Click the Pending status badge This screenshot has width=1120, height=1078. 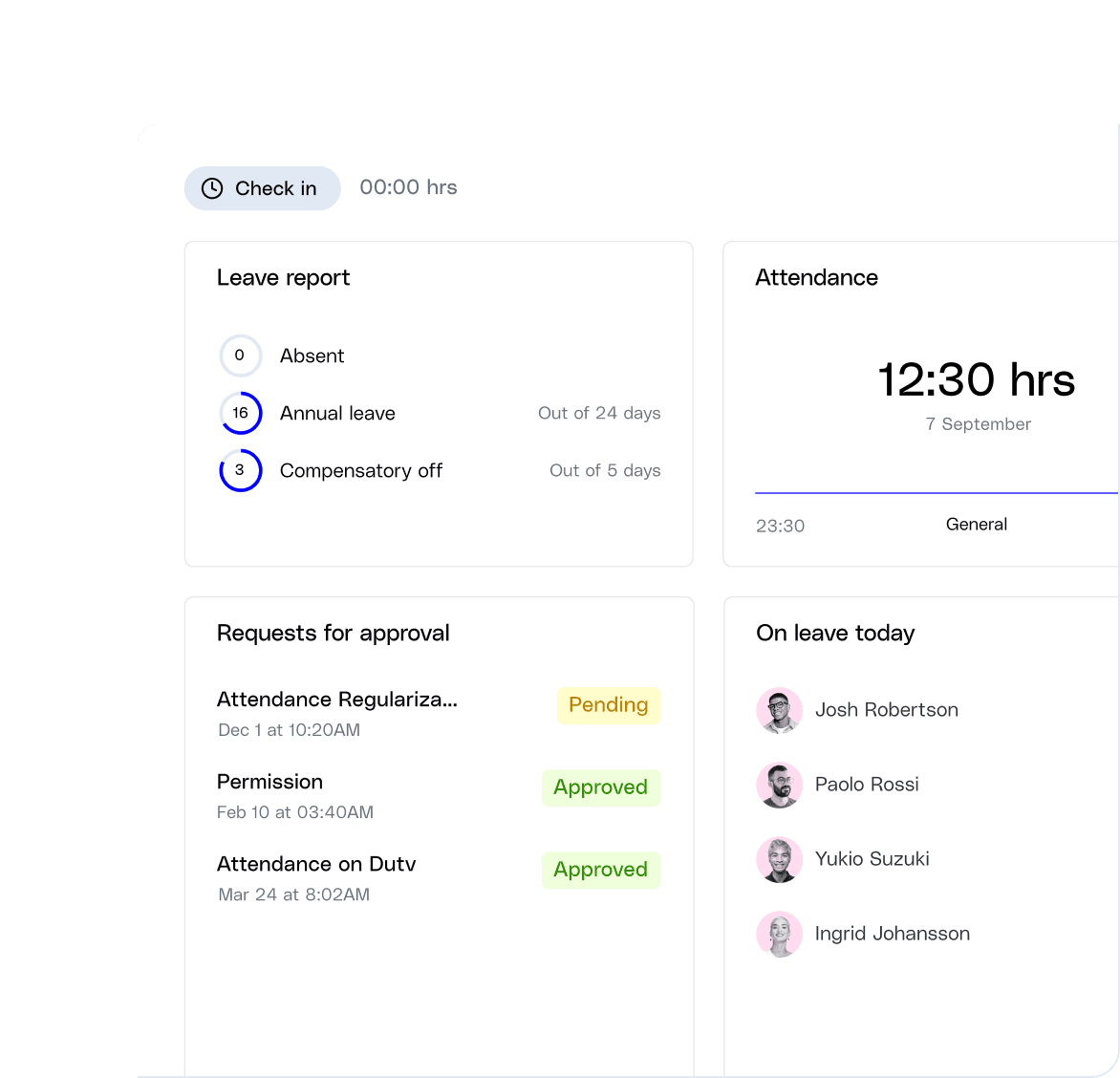609,705
